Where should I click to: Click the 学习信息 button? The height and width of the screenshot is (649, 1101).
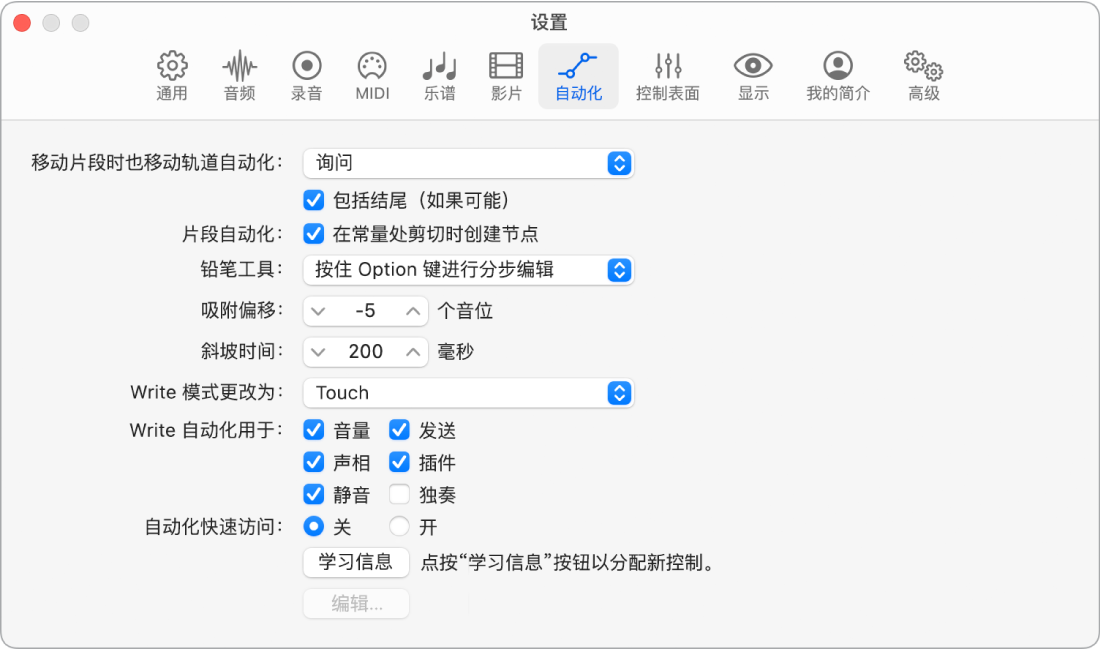tap(356, 563)
